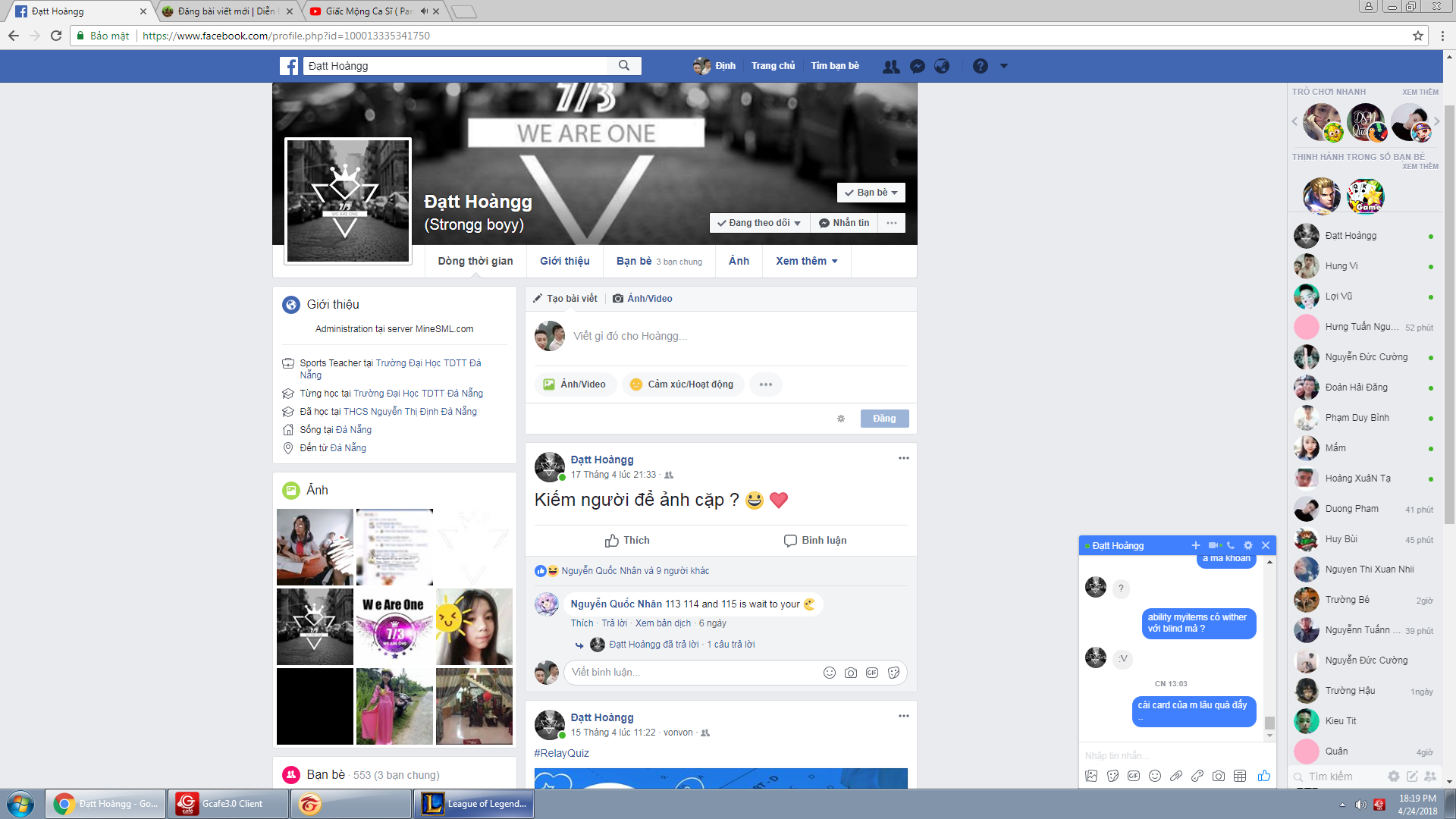Open the #RelayQuiz hashtag link
Image resolution: width=1456 pixels, height=819 pixels.
[561, 753]
